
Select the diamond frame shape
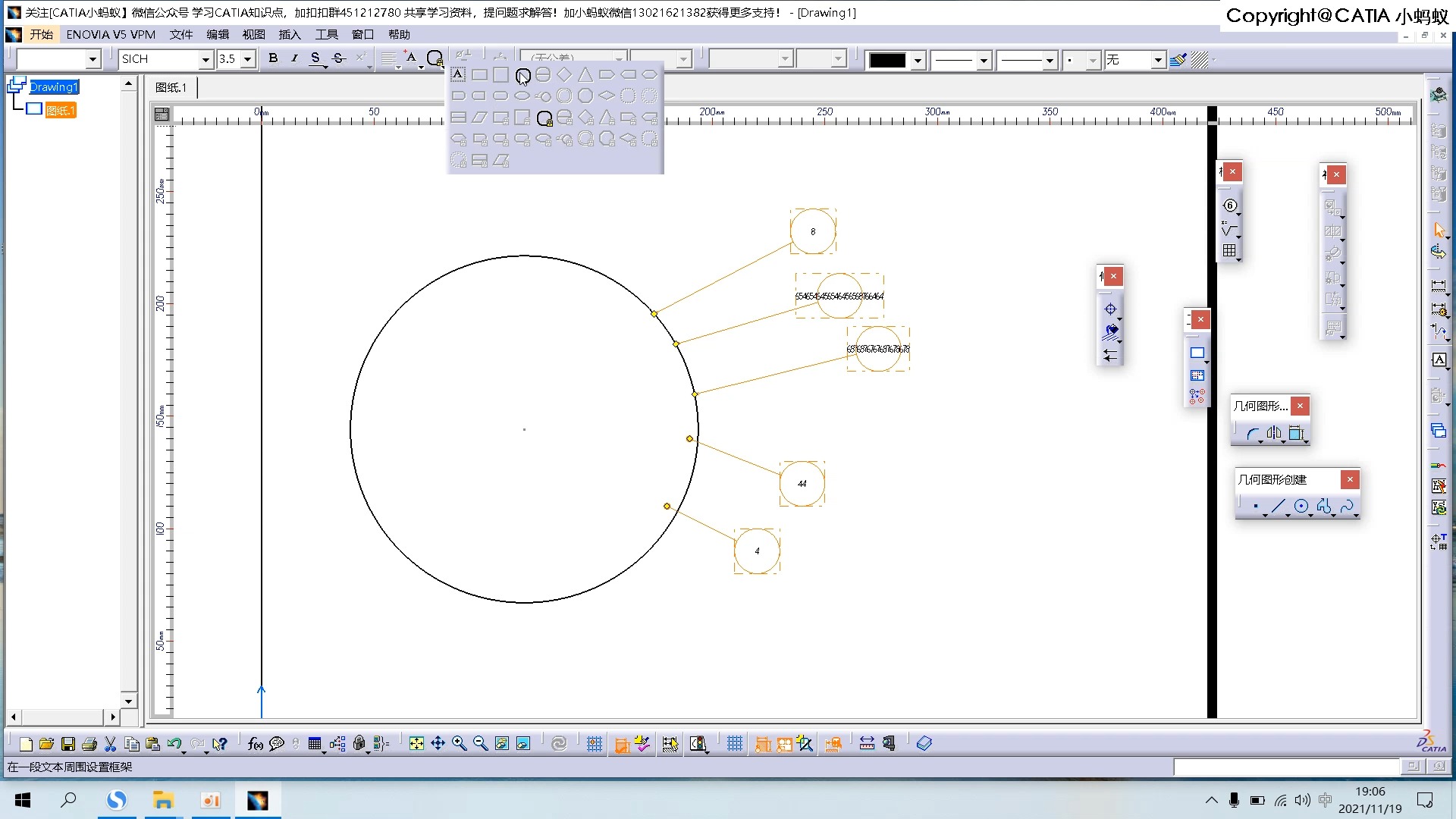[x=564, y=75]
